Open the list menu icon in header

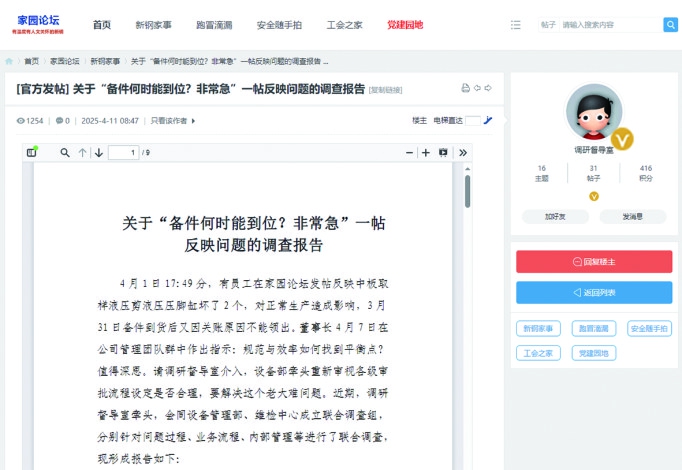(x=516, y=24)
